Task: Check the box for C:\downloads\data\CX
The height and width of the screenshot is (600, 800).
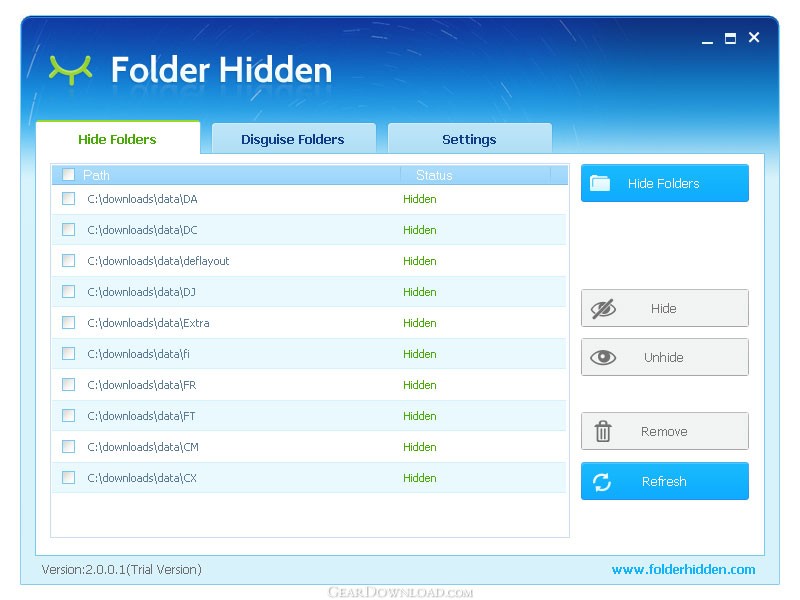Action: (68, 478)
